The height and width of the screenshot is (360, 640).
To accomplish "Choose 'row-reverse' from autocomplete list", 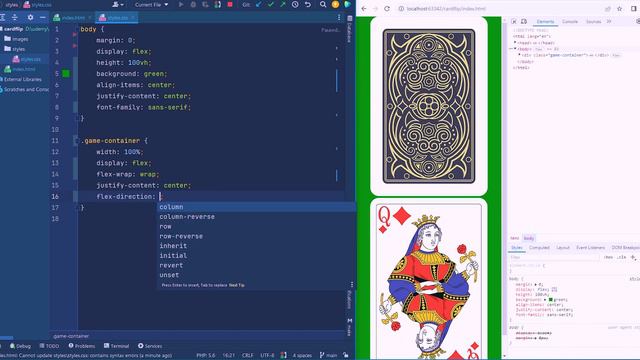I will point(257,236).
